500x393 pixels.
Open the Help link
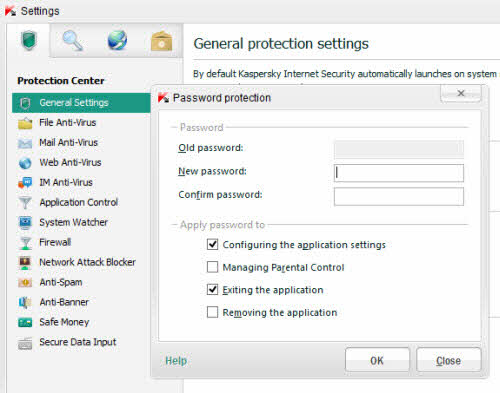pos(176,361)
